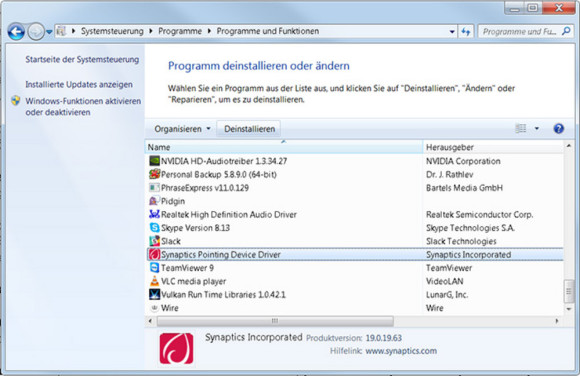
Task: Select the Slack entry name
Action: pos(171,241)
